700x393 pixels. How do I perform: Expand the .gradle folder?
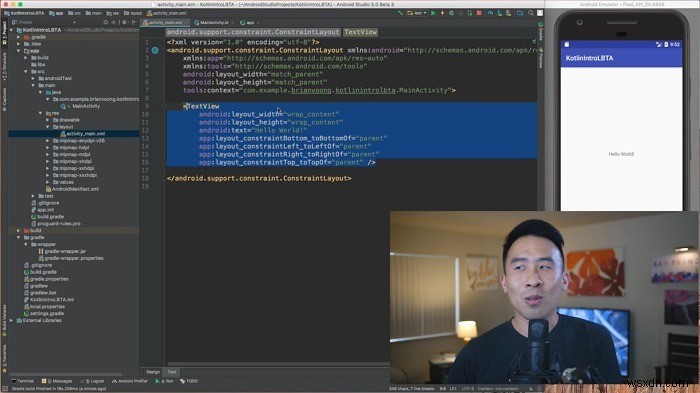[x=19, y=37]
